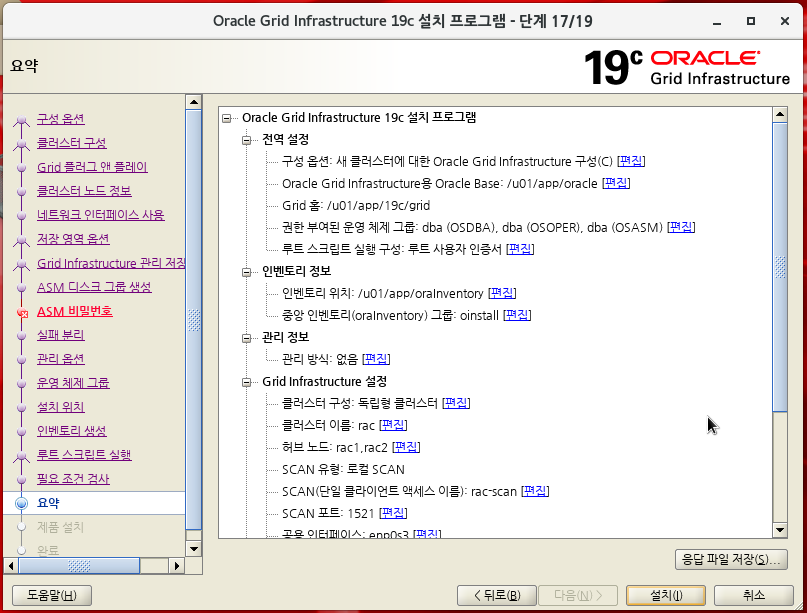807x613 pixels.
Task: Click the SCAN 유형 로컬 SCAN row
Action: (x=343, y=469)
